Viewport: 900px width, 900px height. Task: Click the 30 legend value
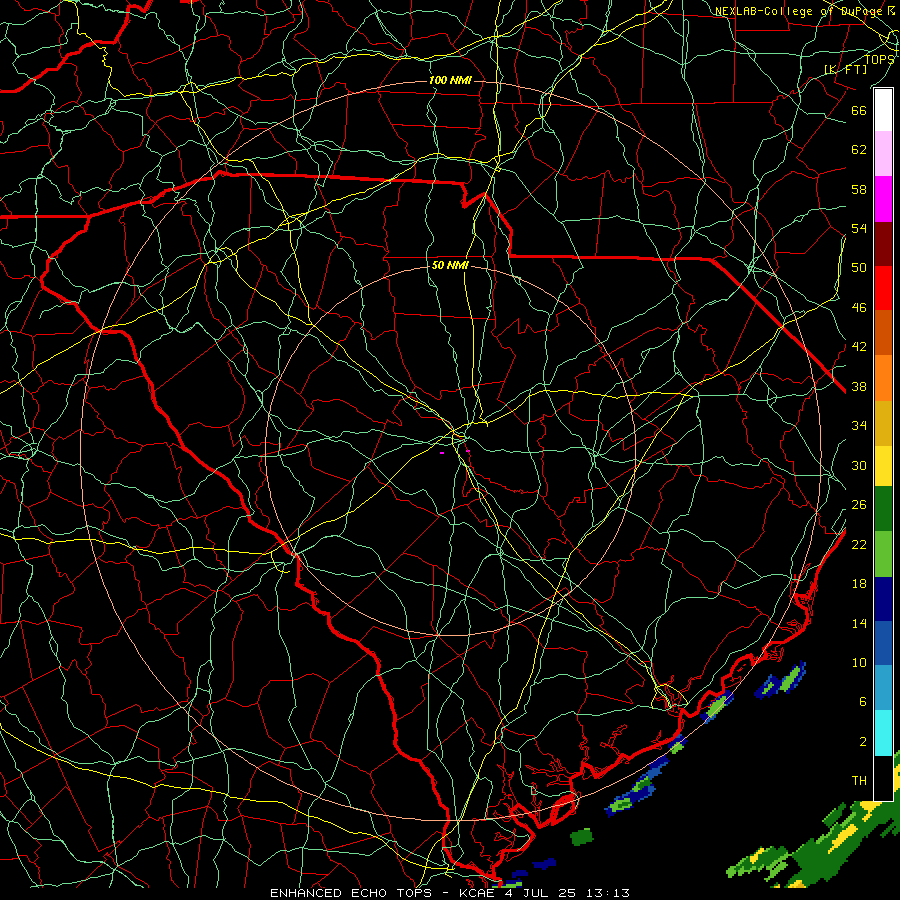pos(859,465)
